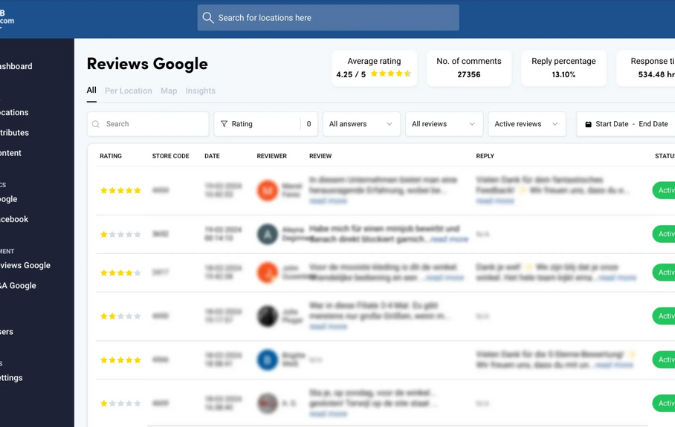Click the Active badge in the four-star row

tap(664, 272)
